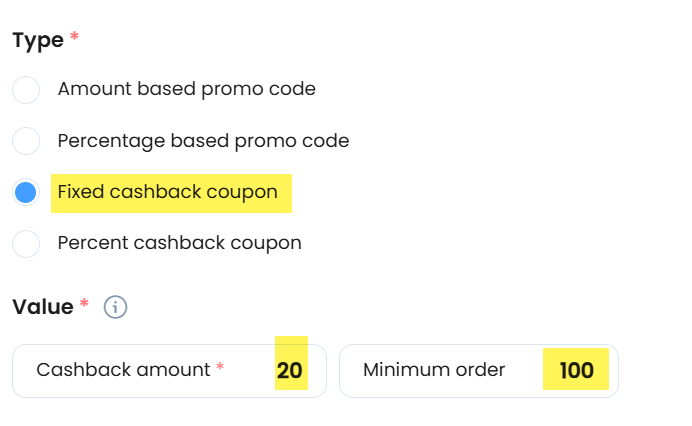Enable the Percent cashback coupon radio button
The height and width of the screenshot is (426, 692).
point(26,244)
